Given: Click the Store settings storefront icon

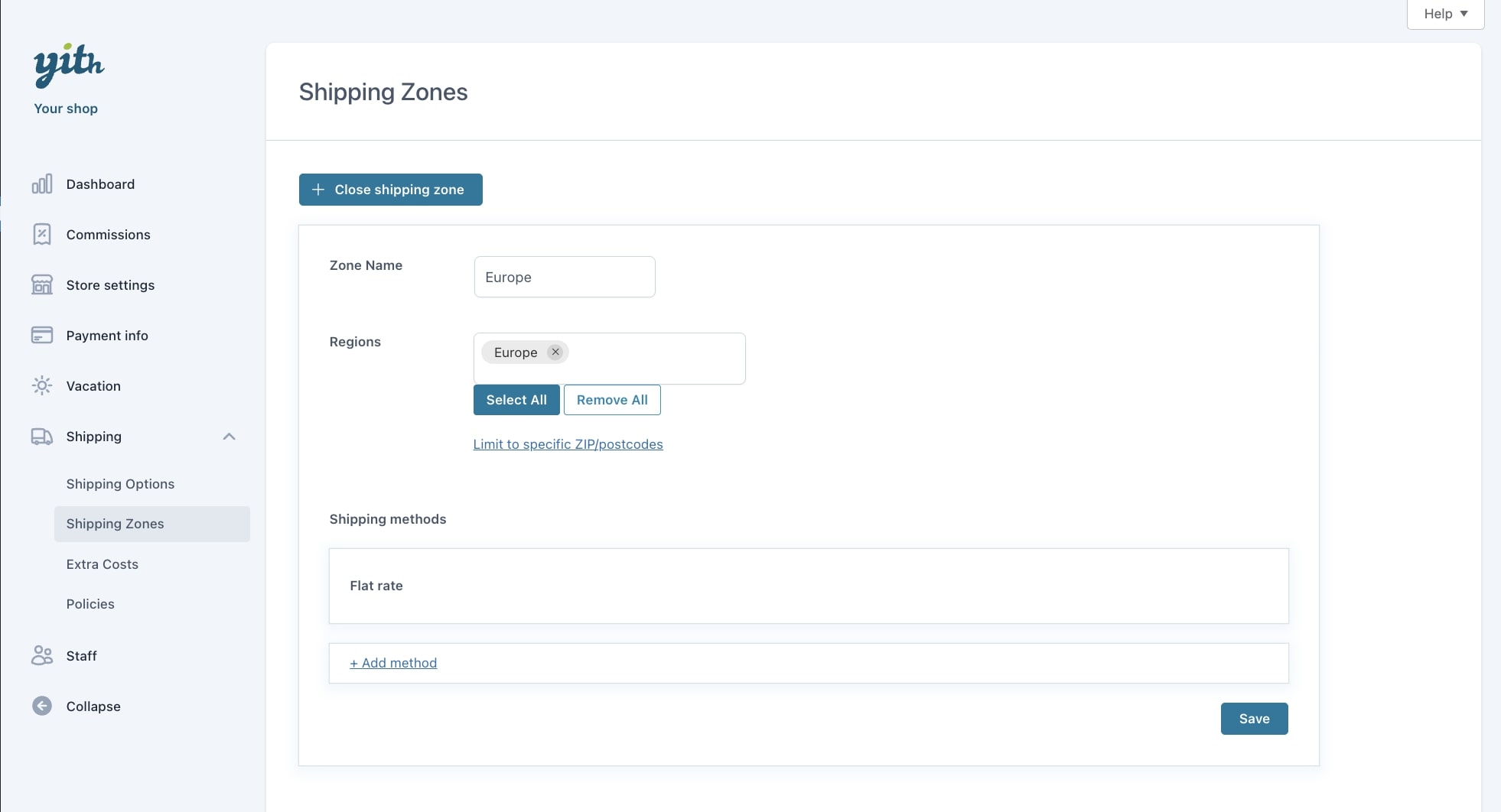Looking at the screenshot, I should click(42, 285).
